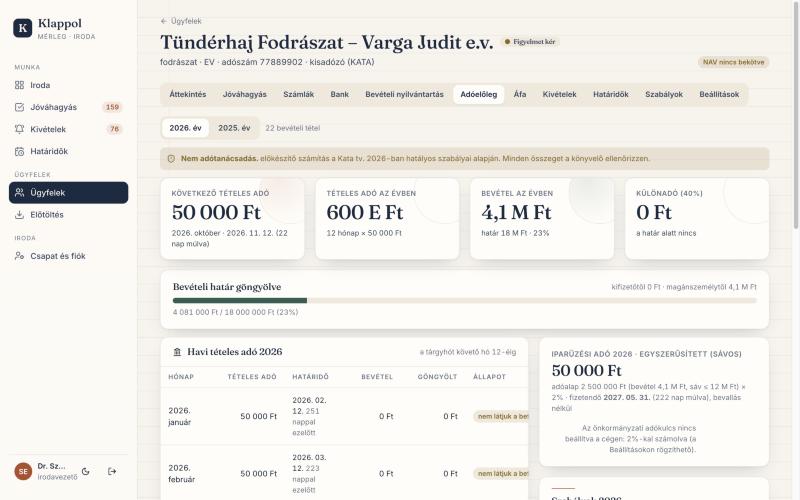The width and height of the screenshot is (800, 500).
Task: Click the február status badge nem látjuk
Action: [501, 473]
